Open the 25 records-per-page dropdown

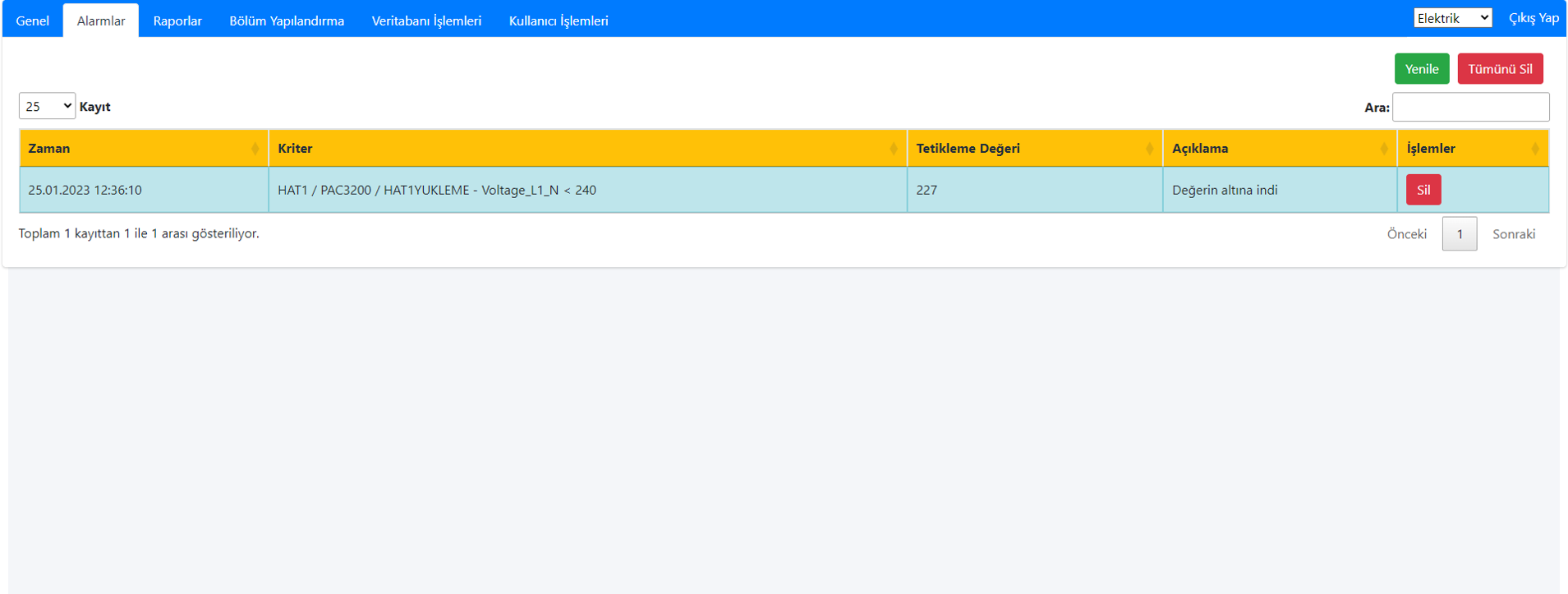click(47, 106)
